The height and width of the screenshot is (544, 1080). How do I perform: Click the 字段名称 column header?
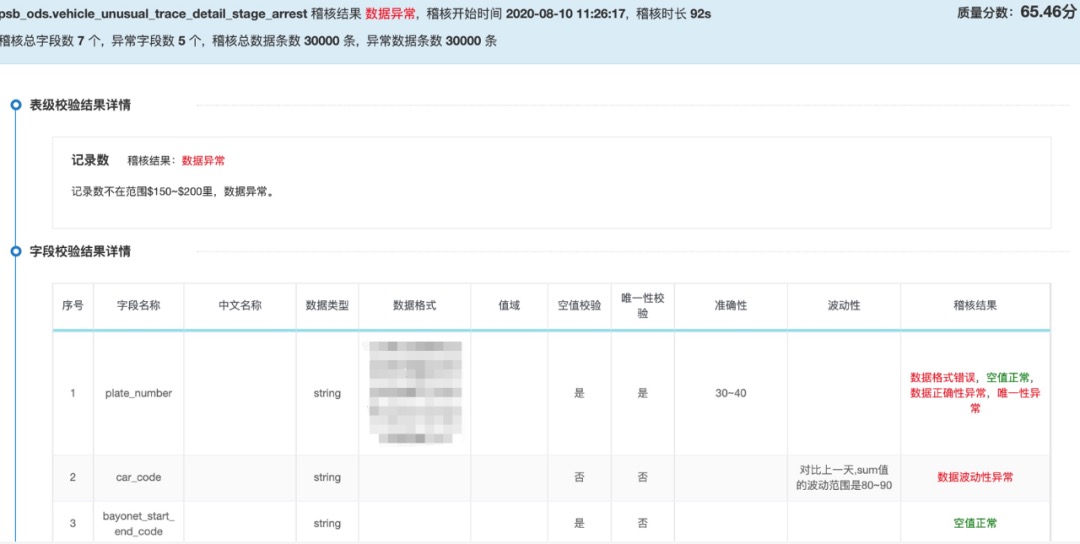coord(138,306)
